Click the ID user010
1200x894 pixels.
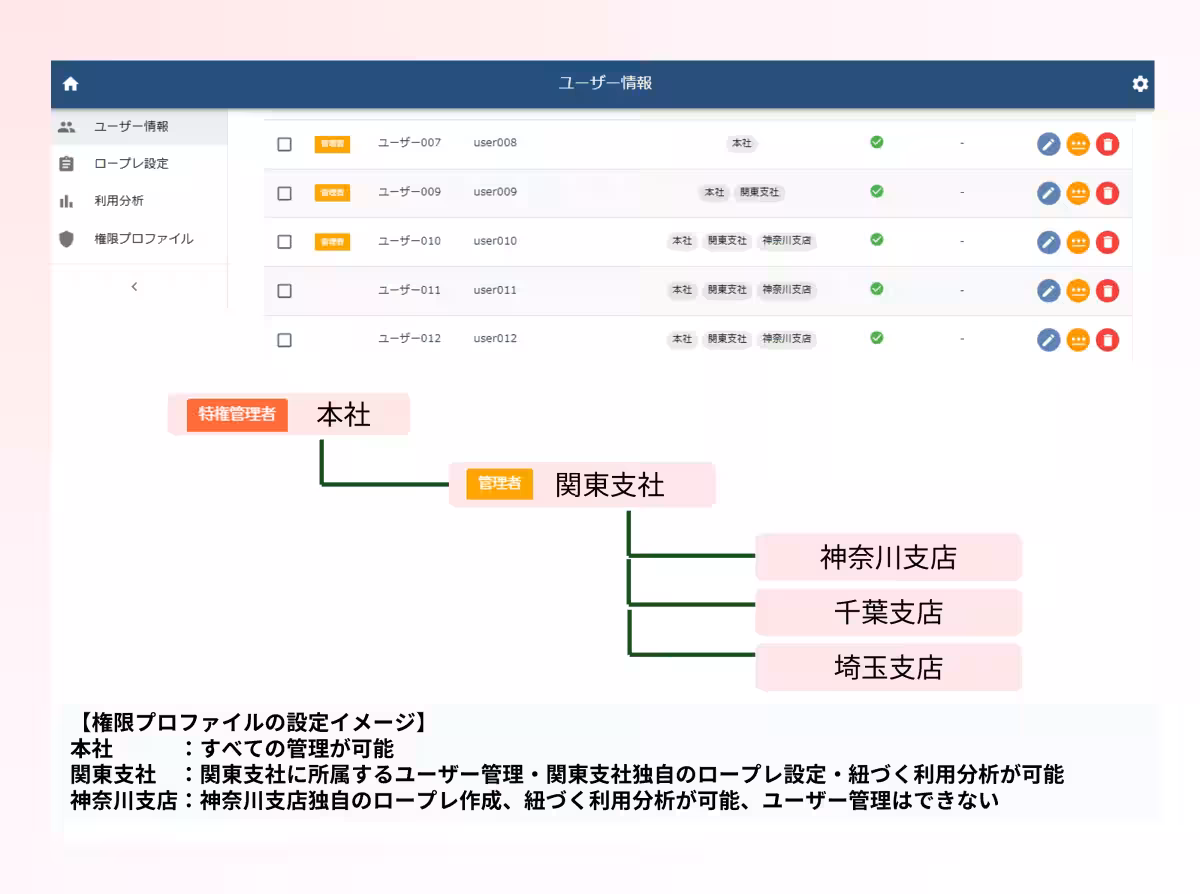tap(495, 241)
